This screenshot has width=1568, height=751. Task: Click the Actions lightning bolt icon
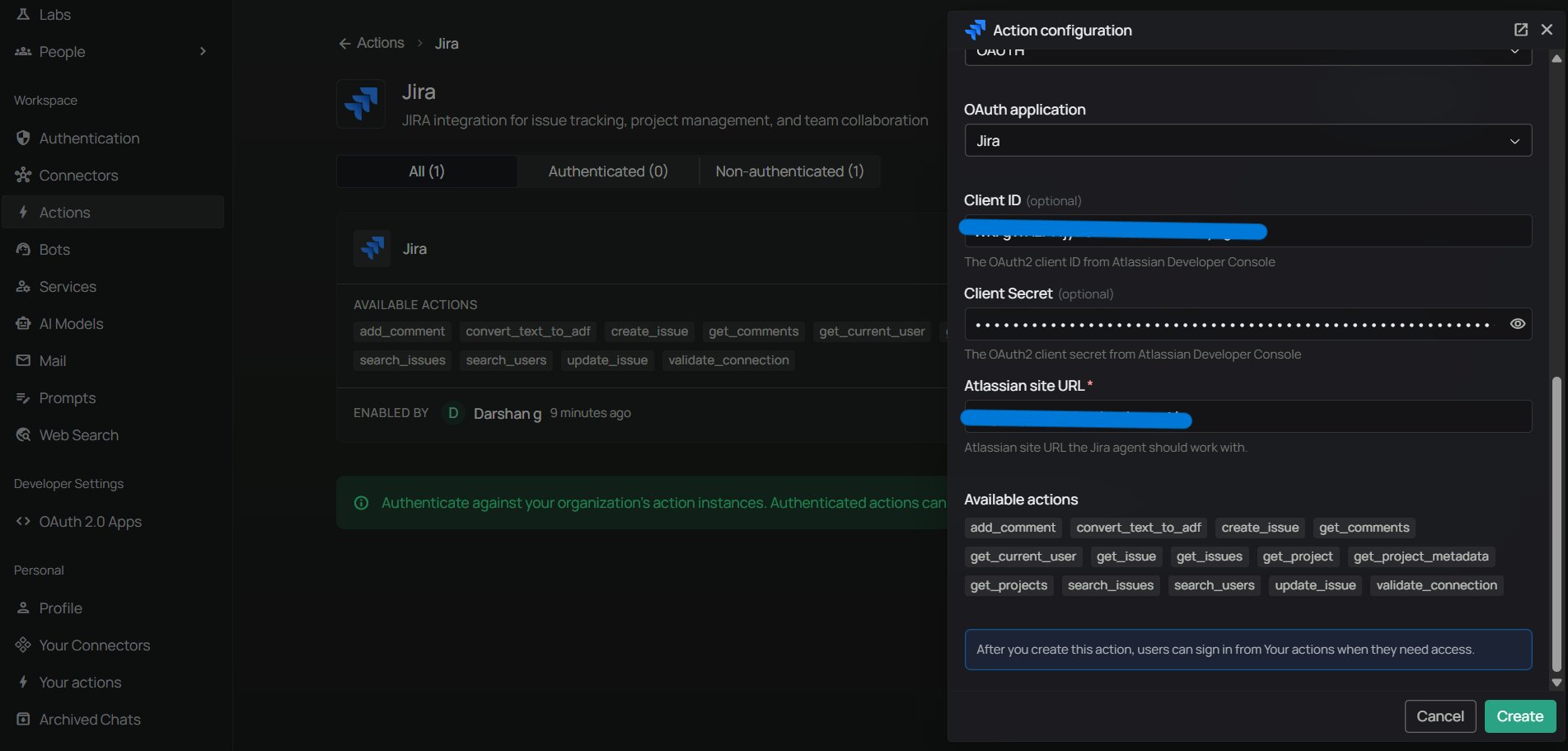[x=23, y=212]
